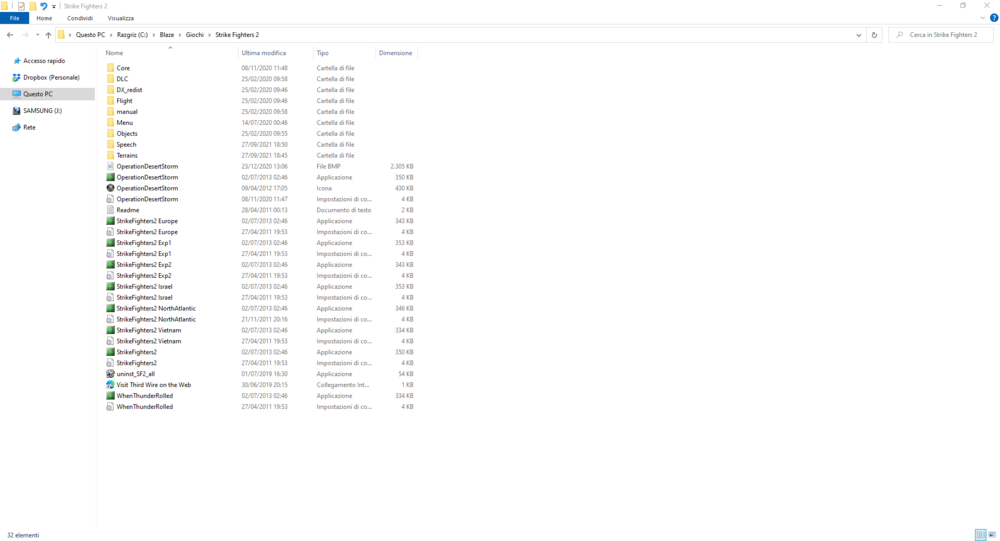Select the OperationDesertStorm BMP file icon
This screenshot has height=541, width=1000.
coord(110,167)
